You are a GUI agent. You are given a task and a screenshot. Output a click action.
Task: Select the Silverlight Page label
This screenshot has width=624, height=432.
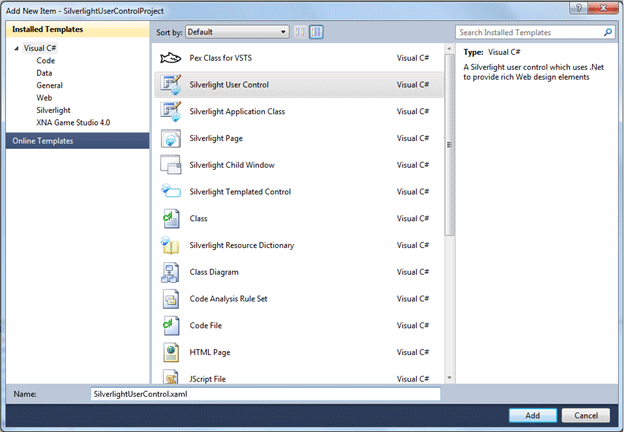[x=216, y=138]
